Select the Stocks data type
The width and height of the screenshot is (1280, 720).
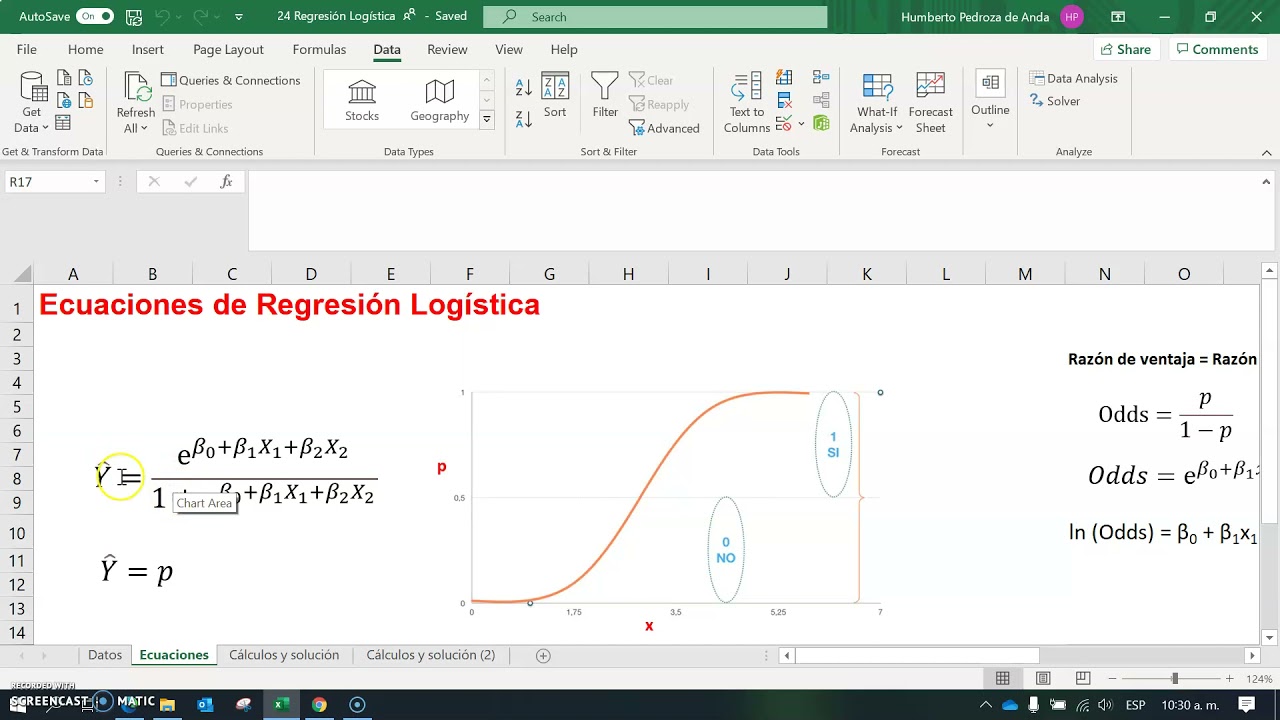pyautogui.click(x=362, y=100)
